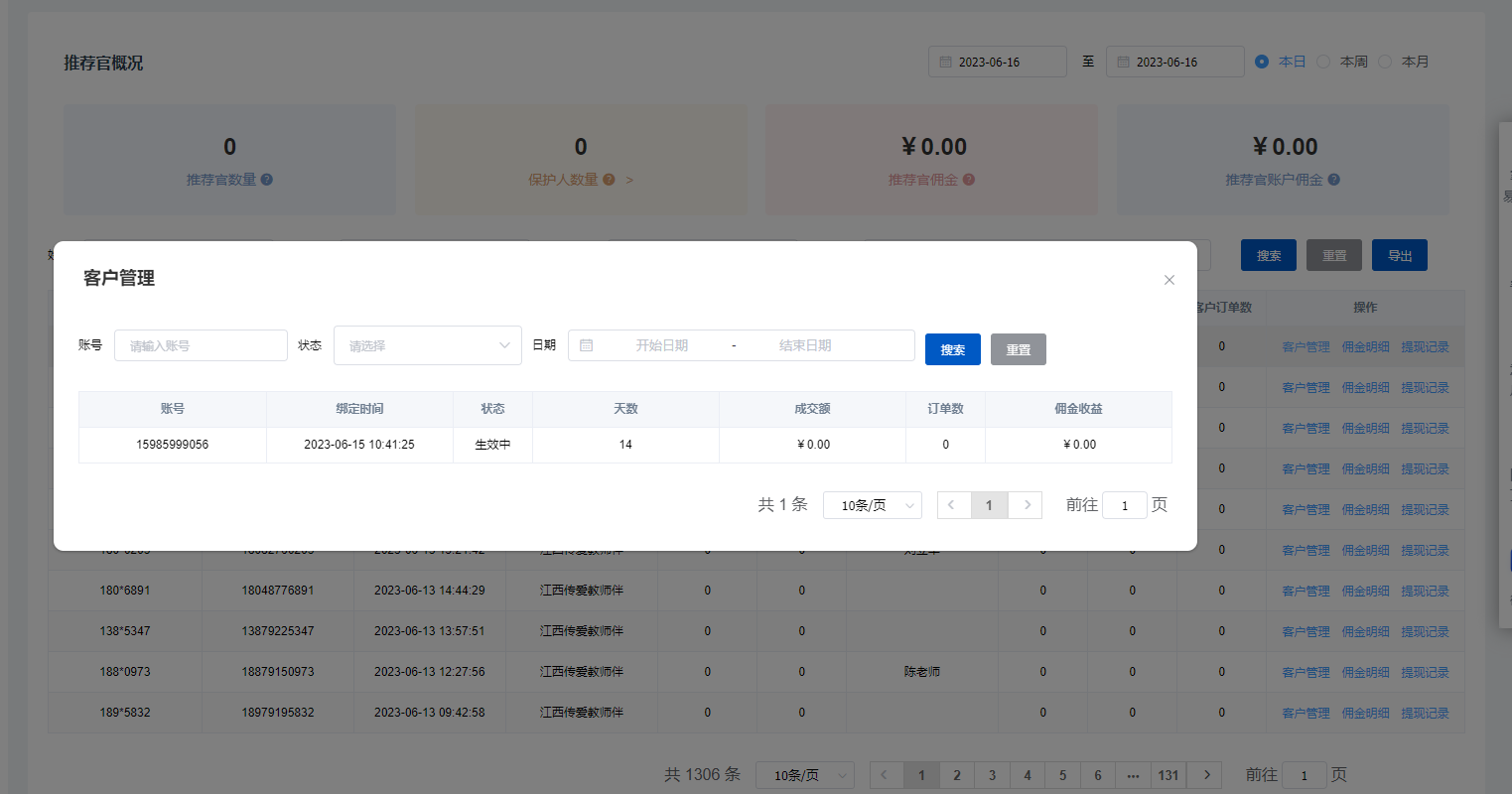Click the 陈老师 cell
The height and width of the screenshot is (794, 1512).
pyautogui.click(x=922, y=672)
